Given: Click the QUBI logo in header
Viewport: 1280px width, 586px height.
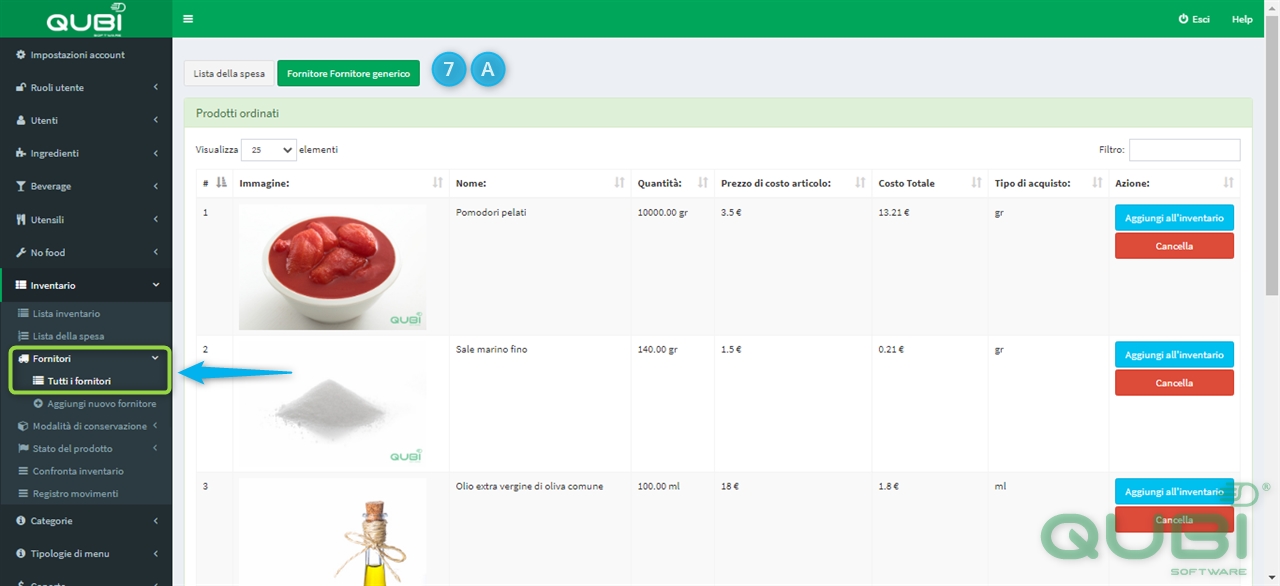Looking at the screenshot, I should point(85,18).
